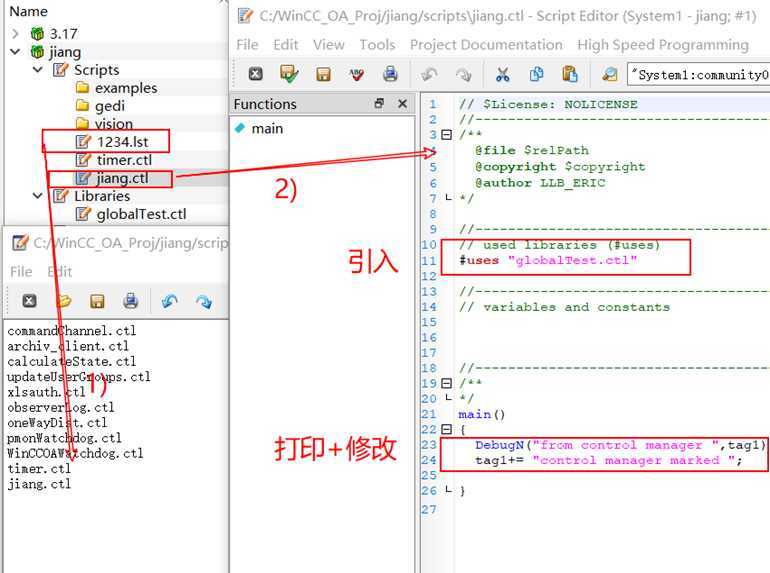Click commandChannel.ctl line in list file
The width and height of the screenshot is (770, 573).
(72, 330)
